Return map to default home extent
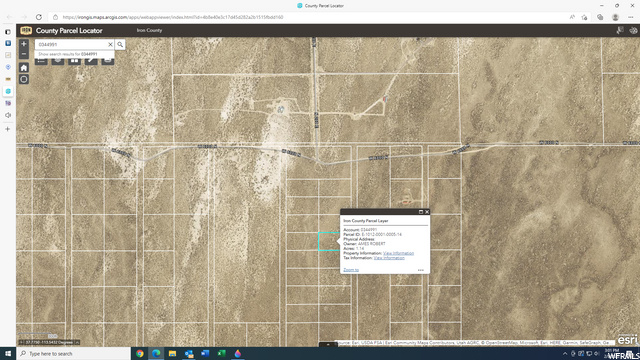The image size is (640, 360). pos(24,68)
